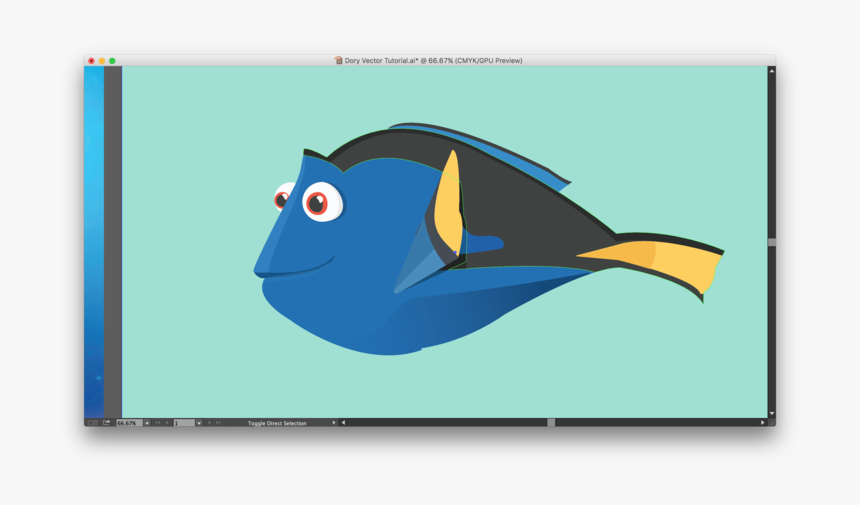Click the document icon in title bar
The image size is (860, 505).
(x=338, y=60)
